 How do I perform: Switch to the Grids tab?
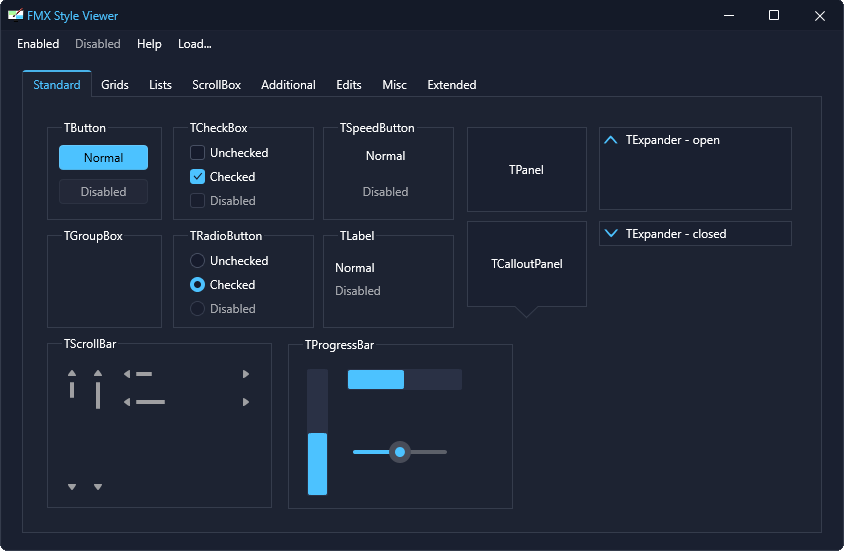(x=115, y=85)
